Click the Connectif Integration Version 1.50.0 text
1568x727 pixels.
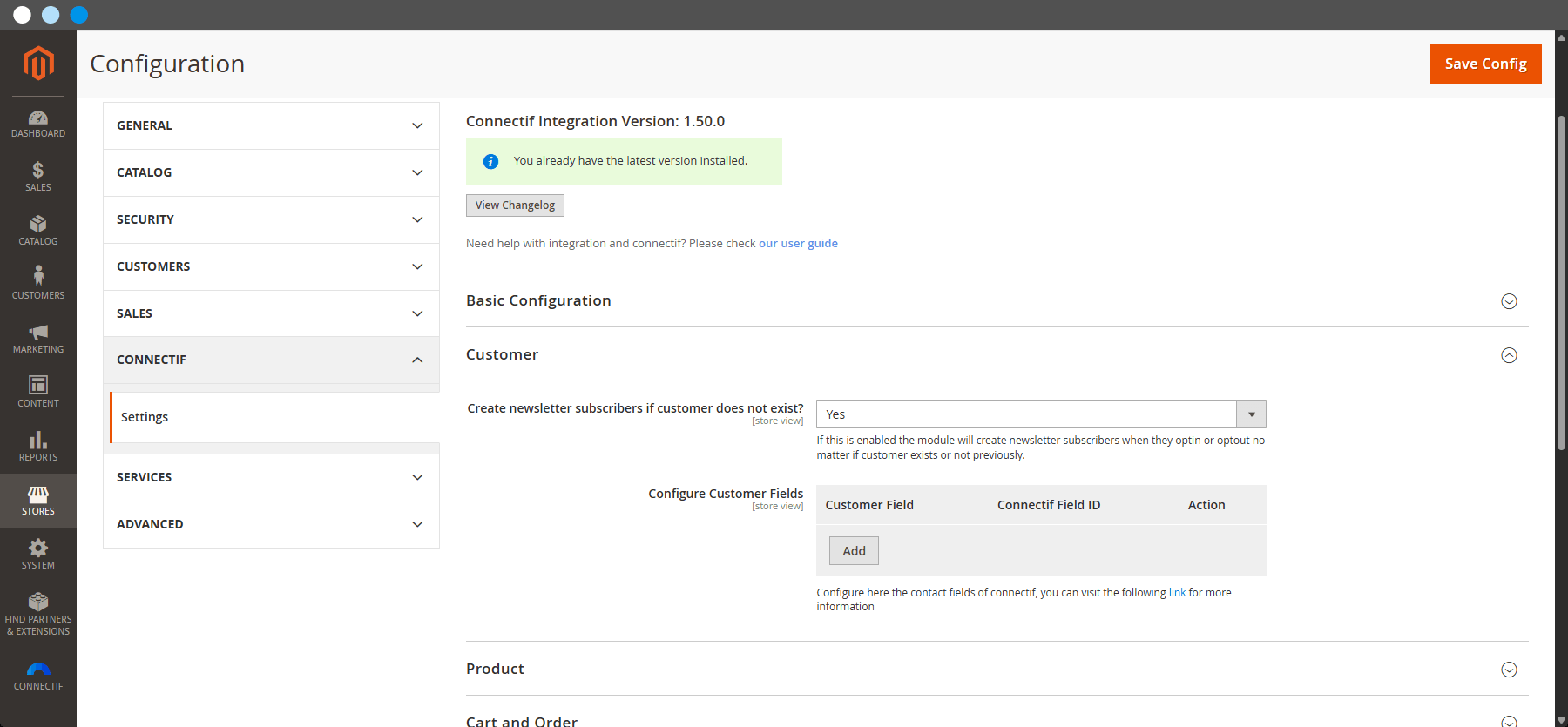pyautogui.click(x=595, y=121)
